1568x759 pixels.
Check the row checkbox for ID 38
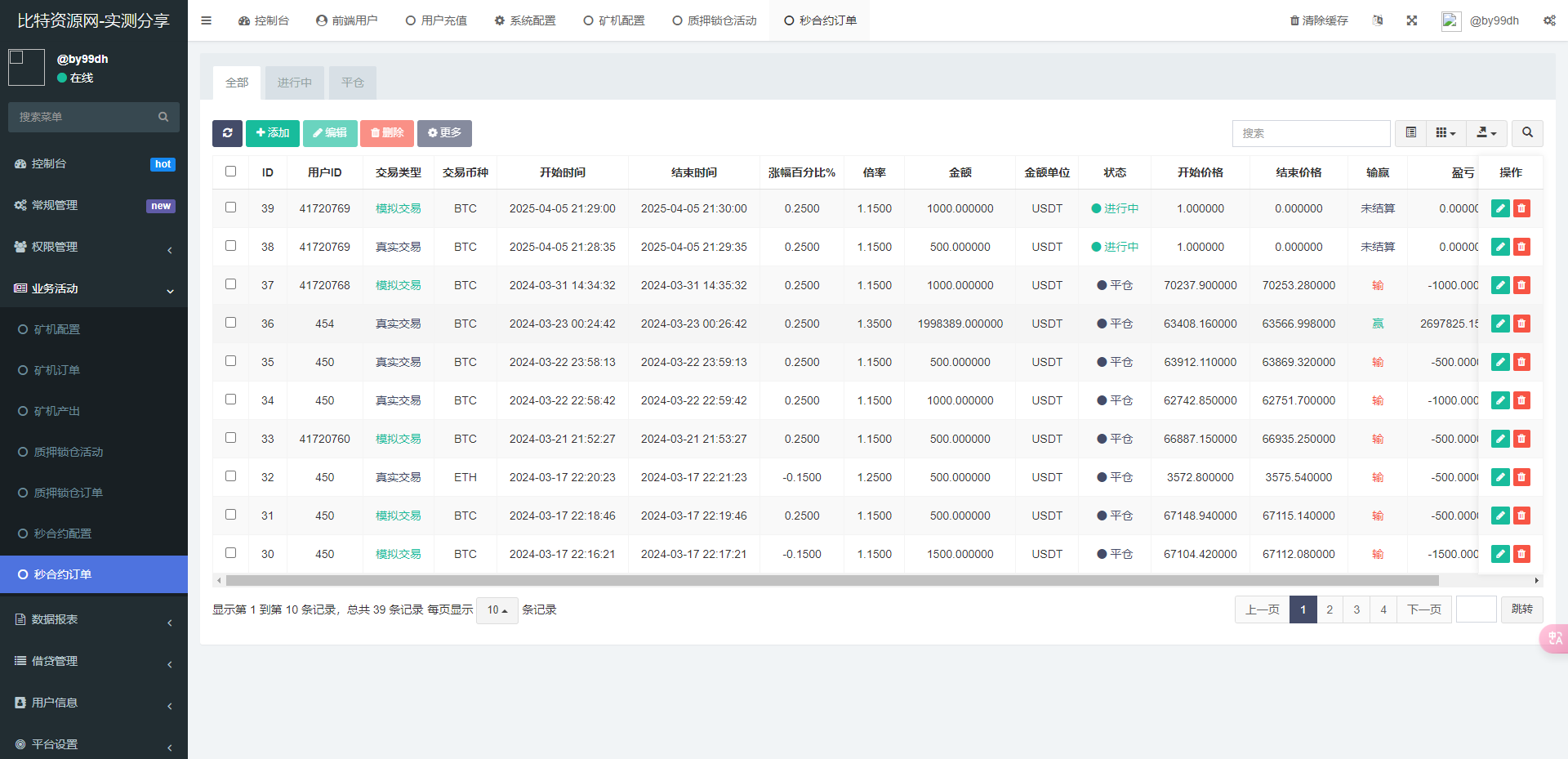[x=230, y=246]
